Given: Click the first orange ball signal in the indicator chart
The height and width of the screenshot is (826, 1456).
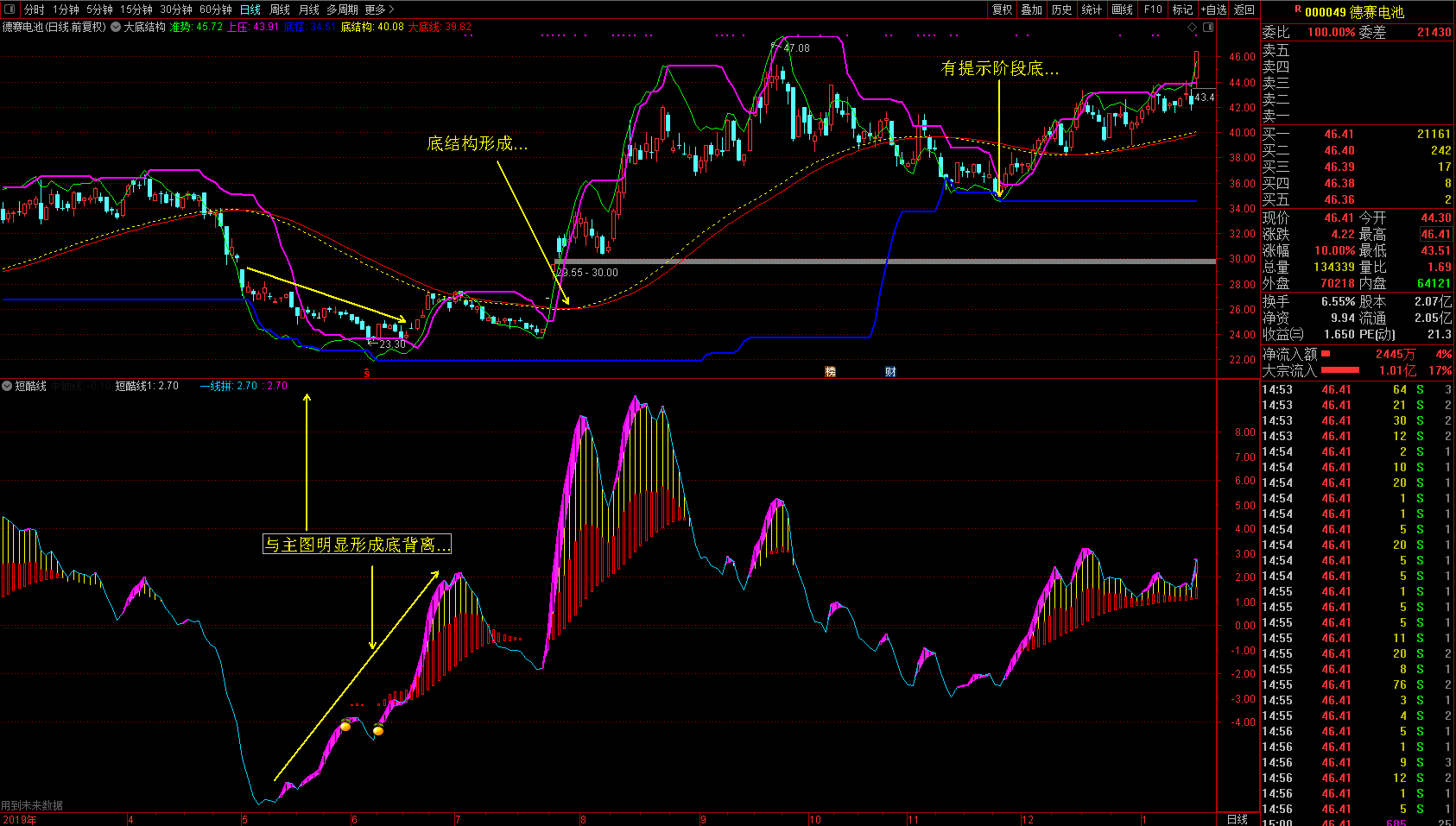Looking at the screenshot, I should click(345, 726).
